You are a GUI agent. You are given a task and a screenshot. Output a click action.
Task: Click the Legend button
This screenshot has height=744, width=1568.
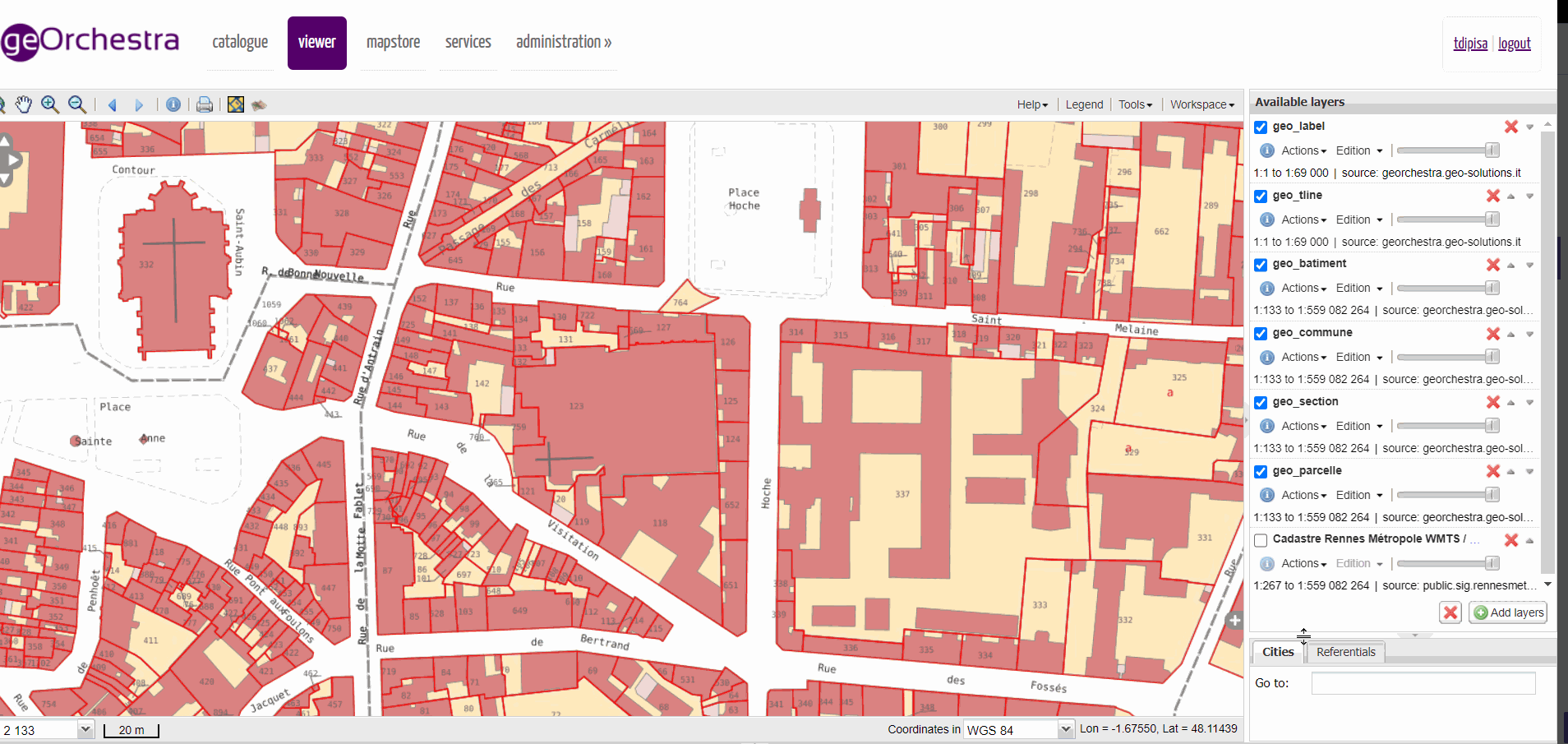(1084, 104)
